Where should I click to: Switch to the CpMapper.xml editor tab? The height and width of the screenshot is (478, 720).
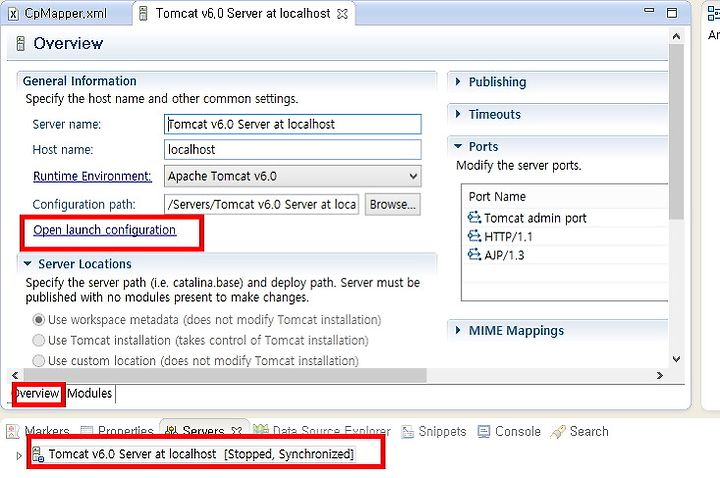click(x=65, y=14)
